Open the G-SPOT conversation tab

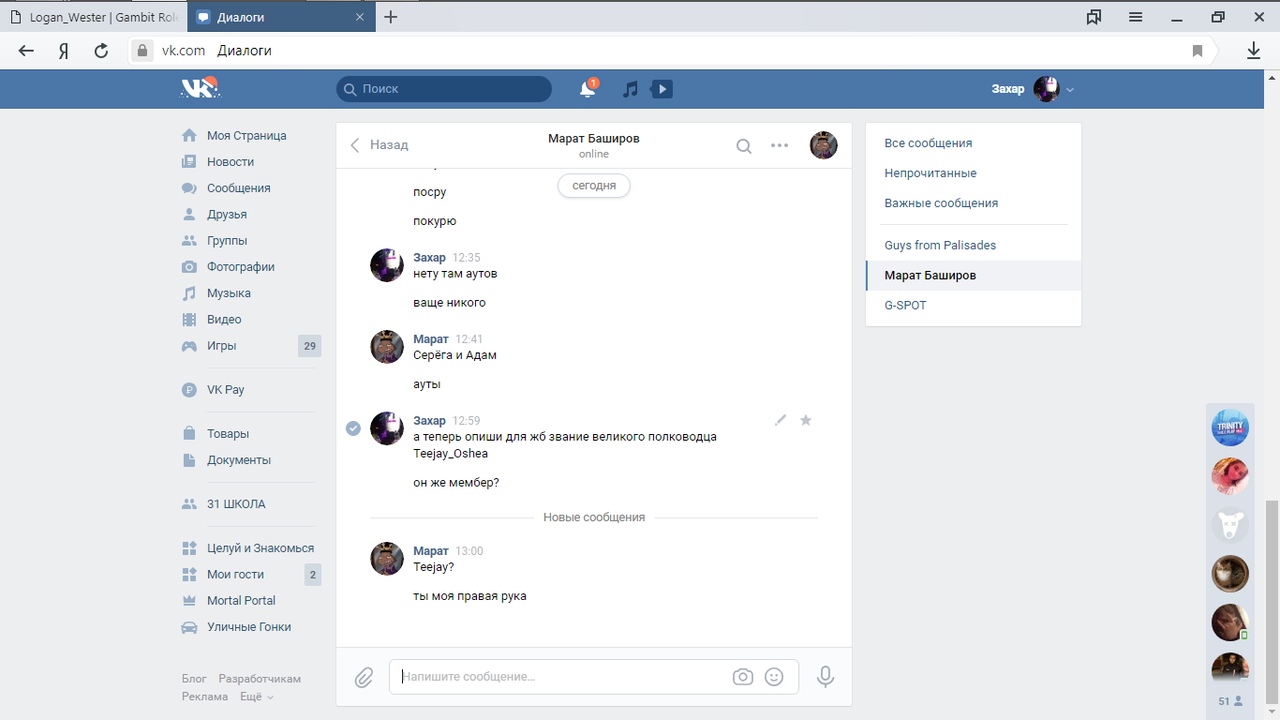(905, 305)
